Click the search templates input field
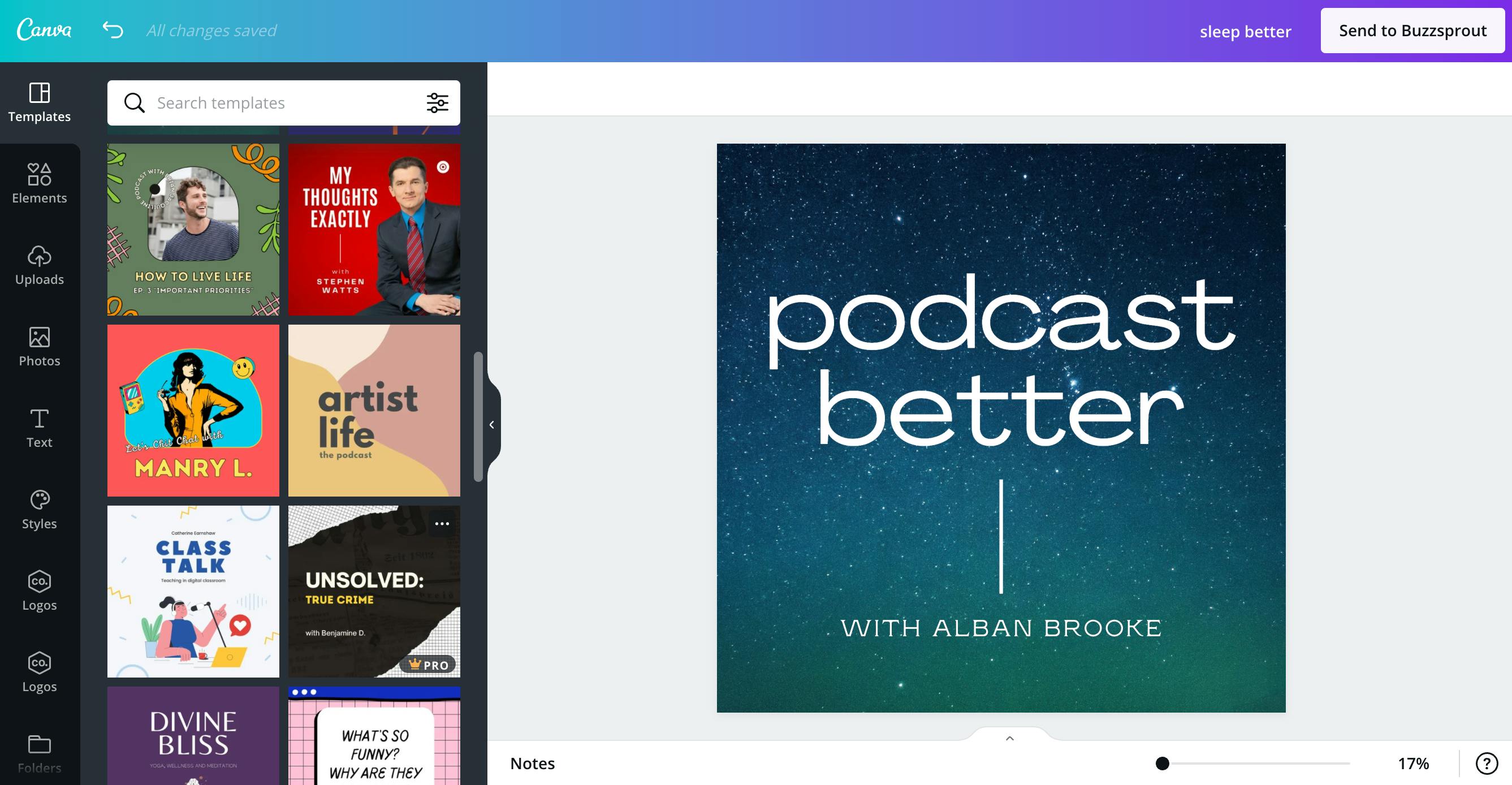 (x=284, y=102)
